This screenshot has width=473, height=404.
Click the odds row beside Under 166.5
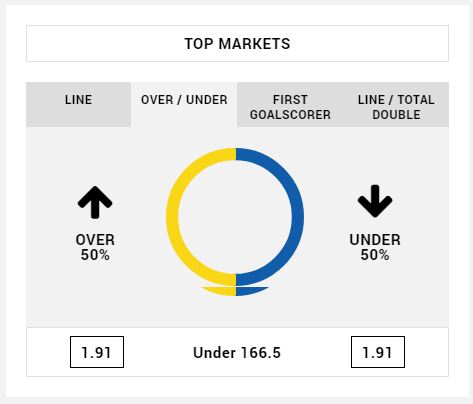click(x=237, y=352)
